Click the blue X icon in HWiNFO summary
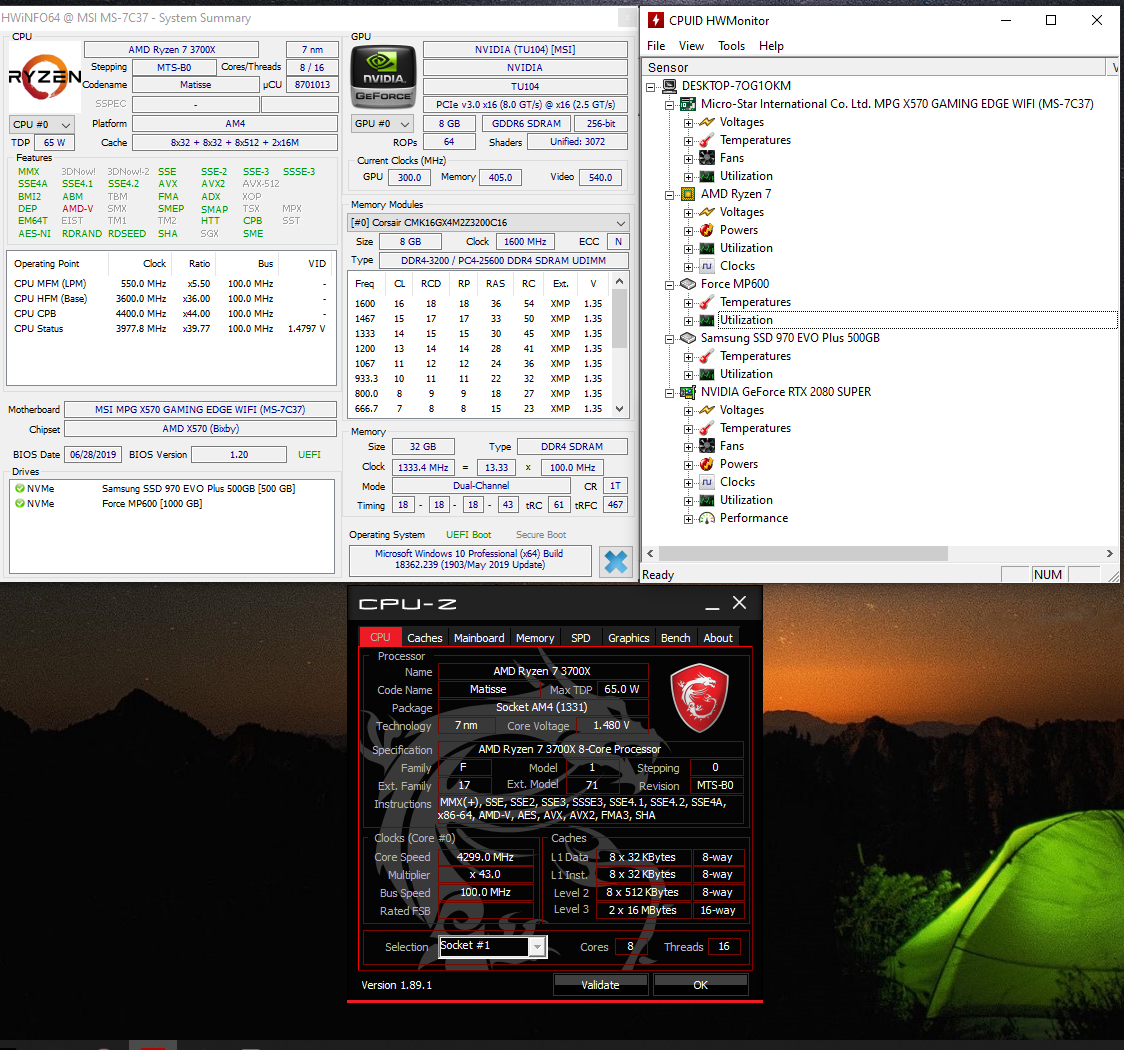1124x1050 pixels. click(616, 561)
